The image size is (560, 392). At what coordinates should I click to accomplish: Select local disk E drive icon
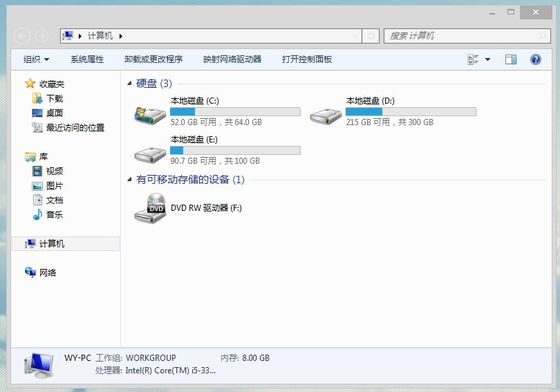coord(150,155)
